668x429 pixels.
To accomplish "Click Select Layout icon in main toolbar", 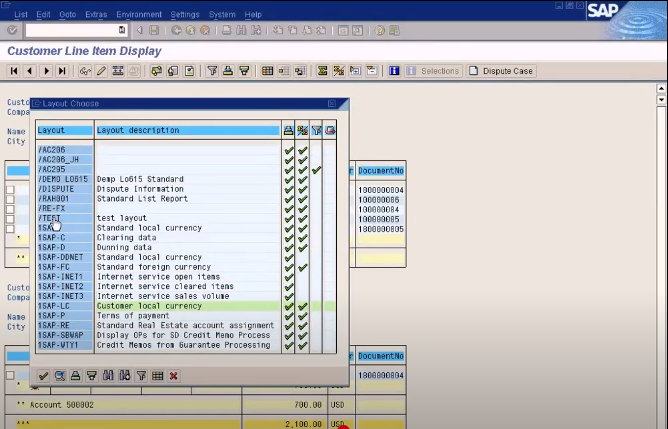I will (284, 71).
